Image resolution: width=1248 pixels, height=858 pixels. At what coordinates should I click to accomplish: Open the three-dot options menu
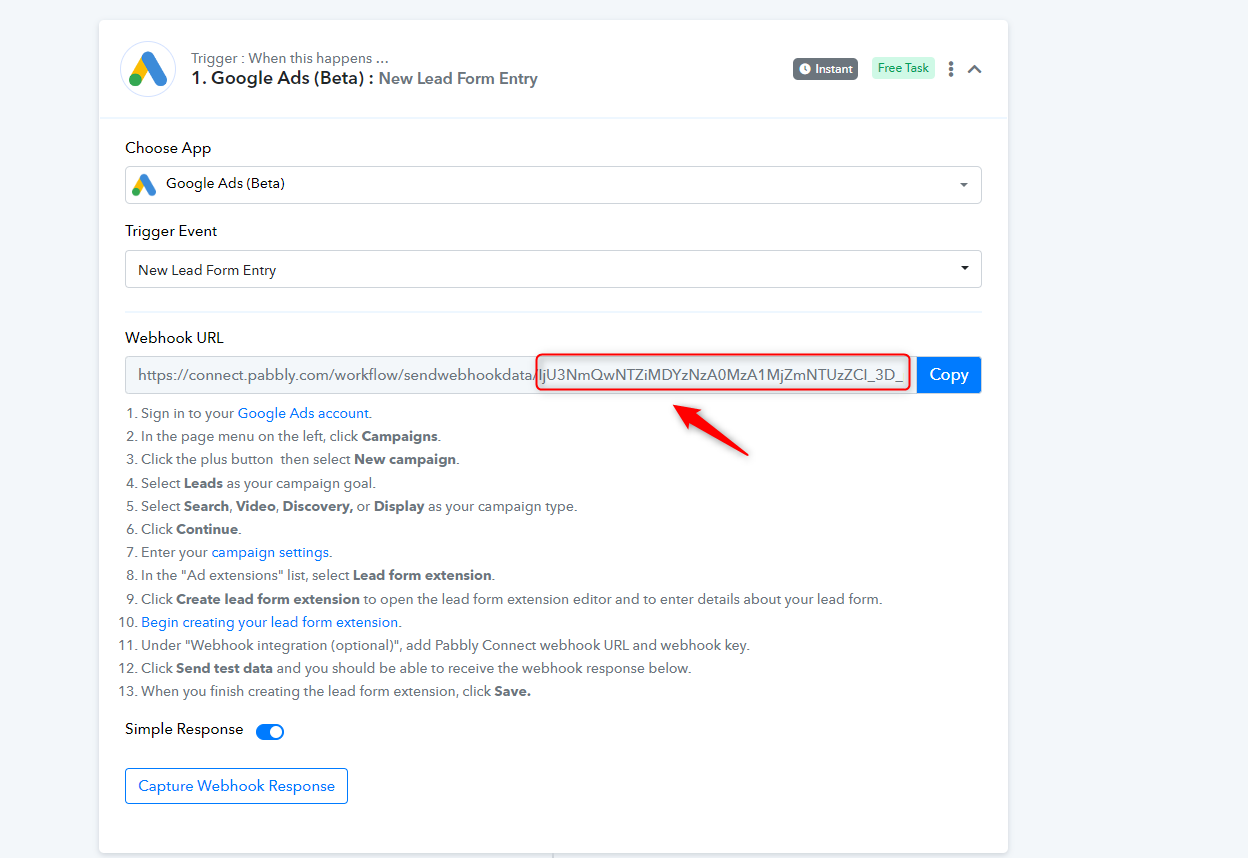(x=951, y=69)
